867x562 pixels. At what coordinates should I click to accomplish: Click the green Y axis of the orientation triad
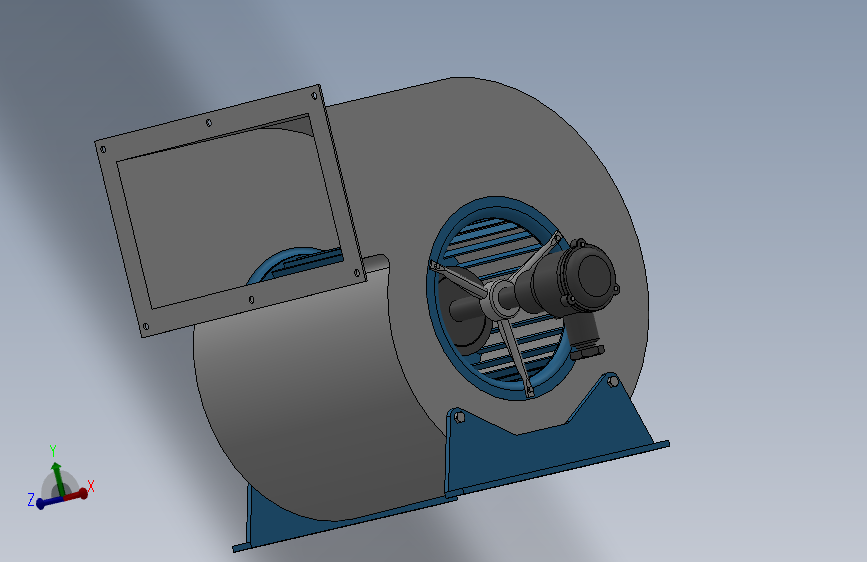click(58, 479)
